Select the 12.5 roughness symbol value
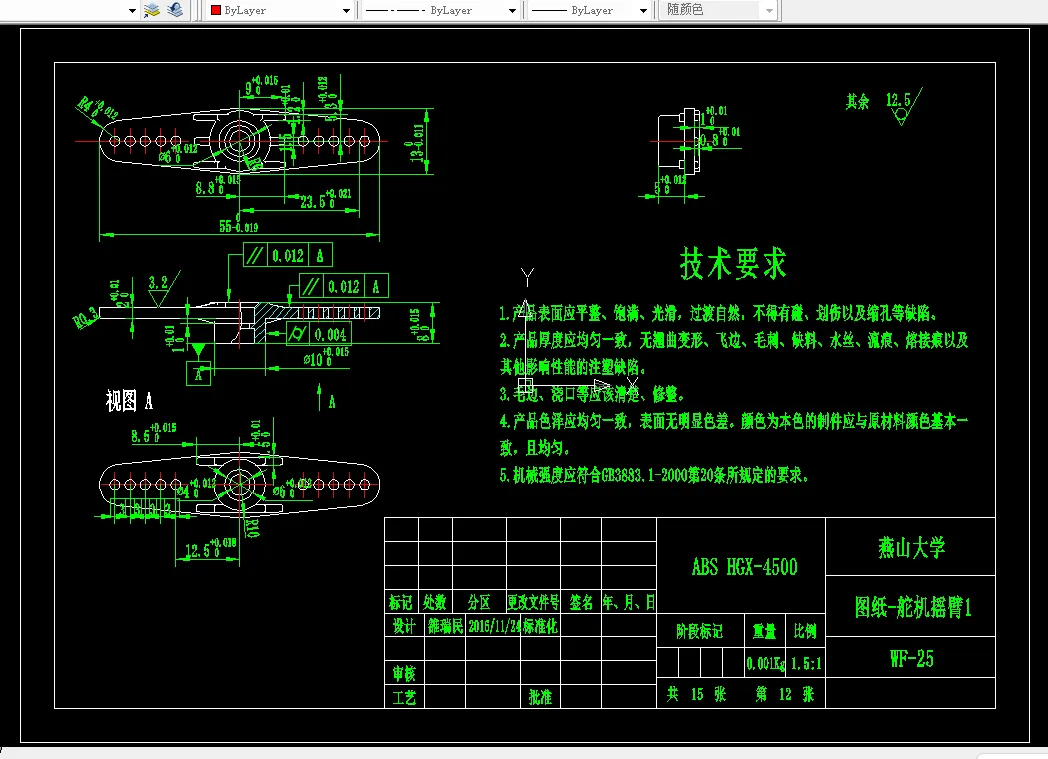Screen dimensions: 1048x759 pos(898,100)
